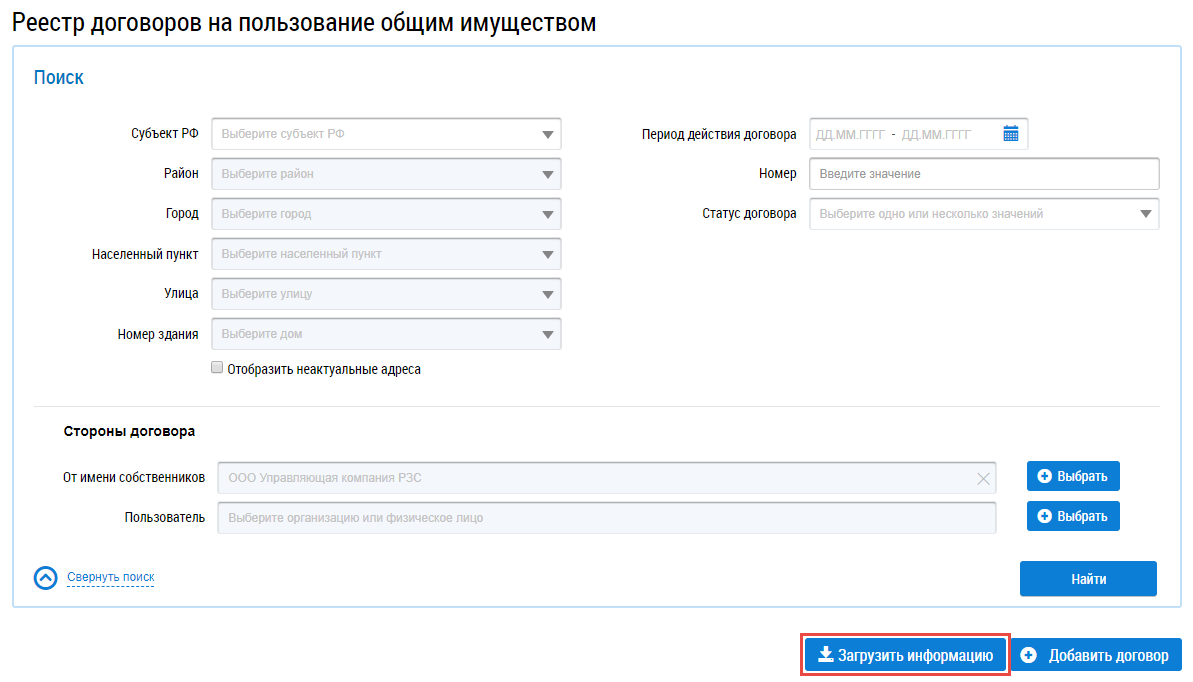The image size is (1193, 682).
Task: Open the Субъект РФ dropdown
Action: (x=387, y=134)
